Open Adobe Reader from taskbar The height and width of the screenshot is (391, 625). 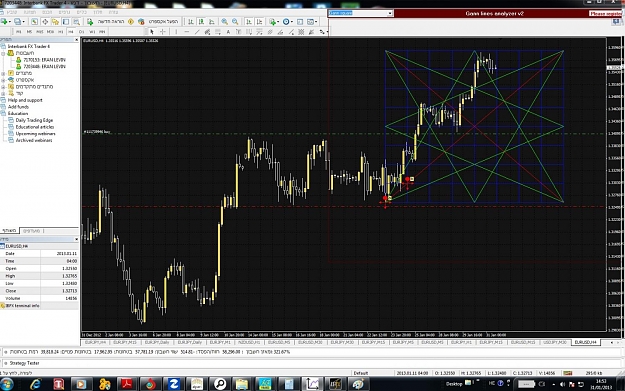pos(127,384)
